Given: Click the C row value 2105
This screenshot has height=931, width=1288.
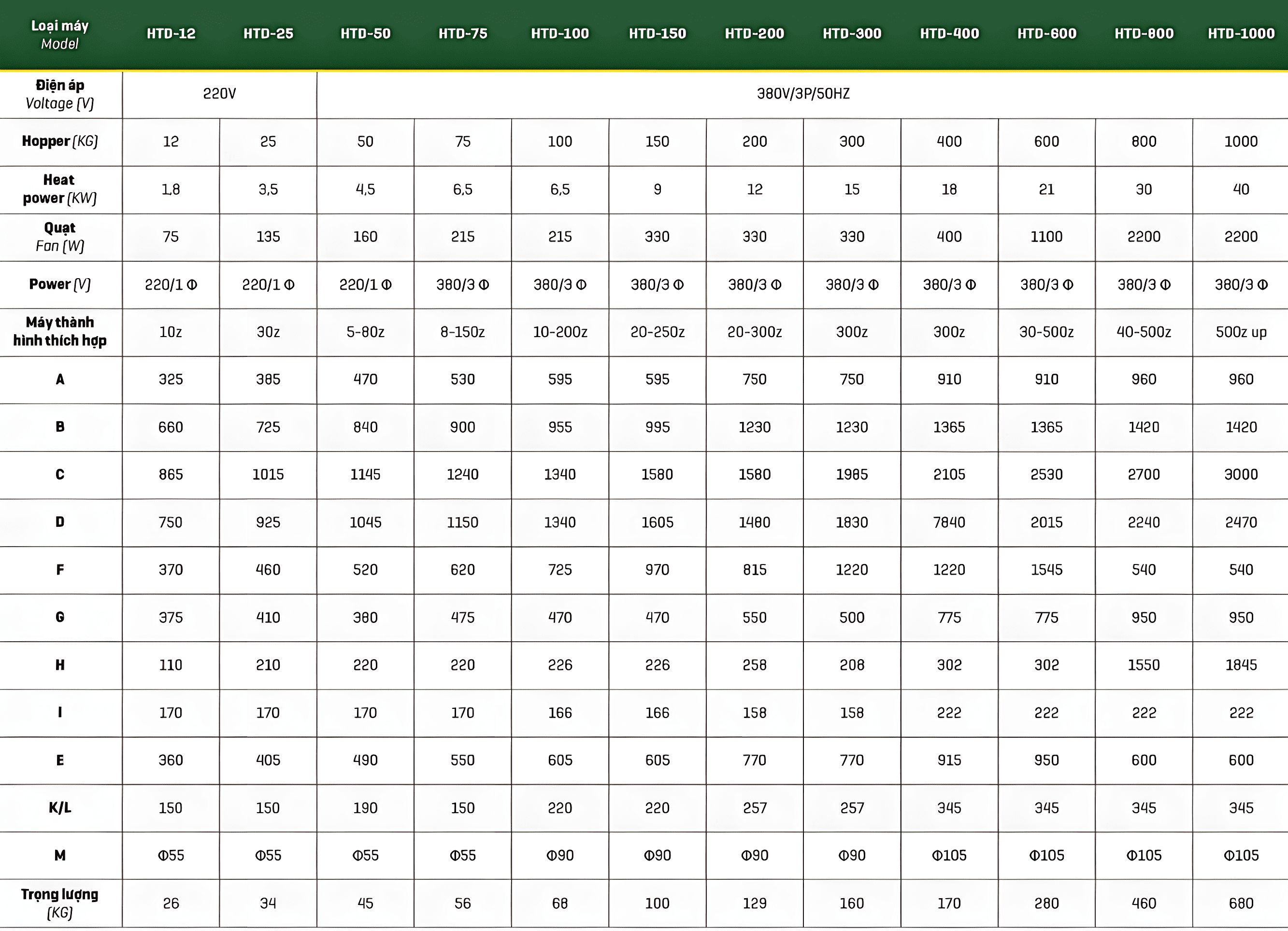Looking at the screenshot, I should tap(949, 475).
